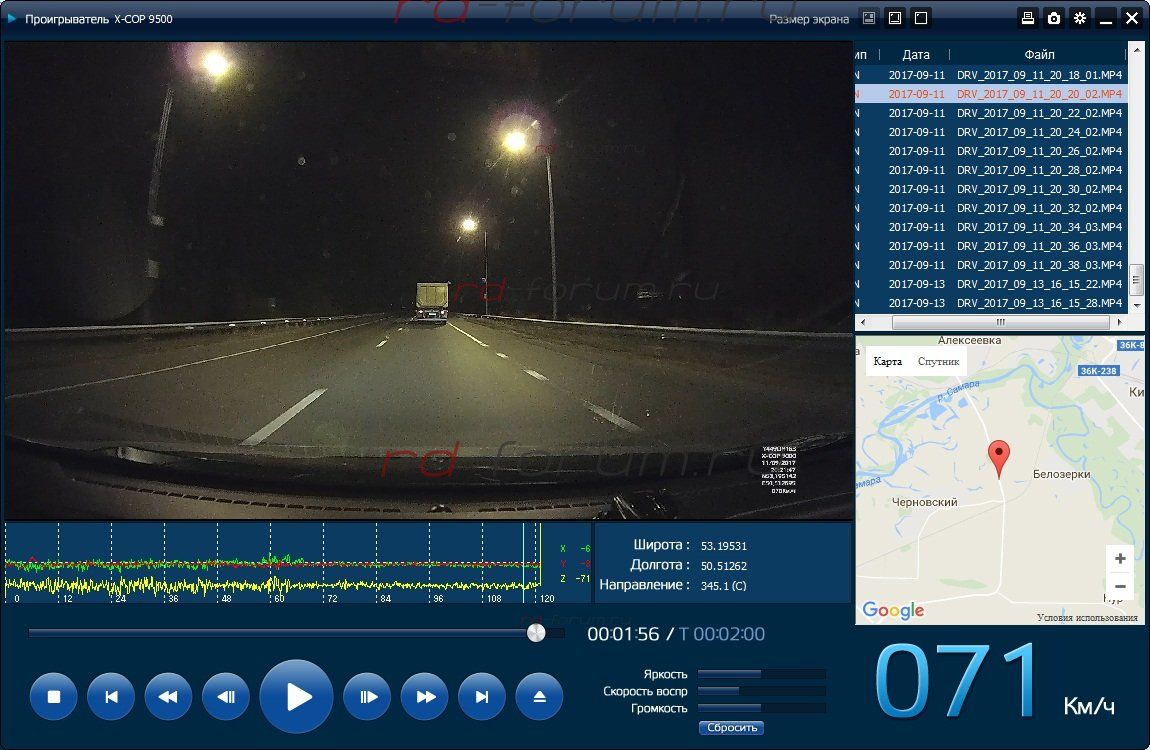The height and width of the screenshot is (750, 1150).
Task: Click the Сбросить reset button
Action: tap(732, 728)
